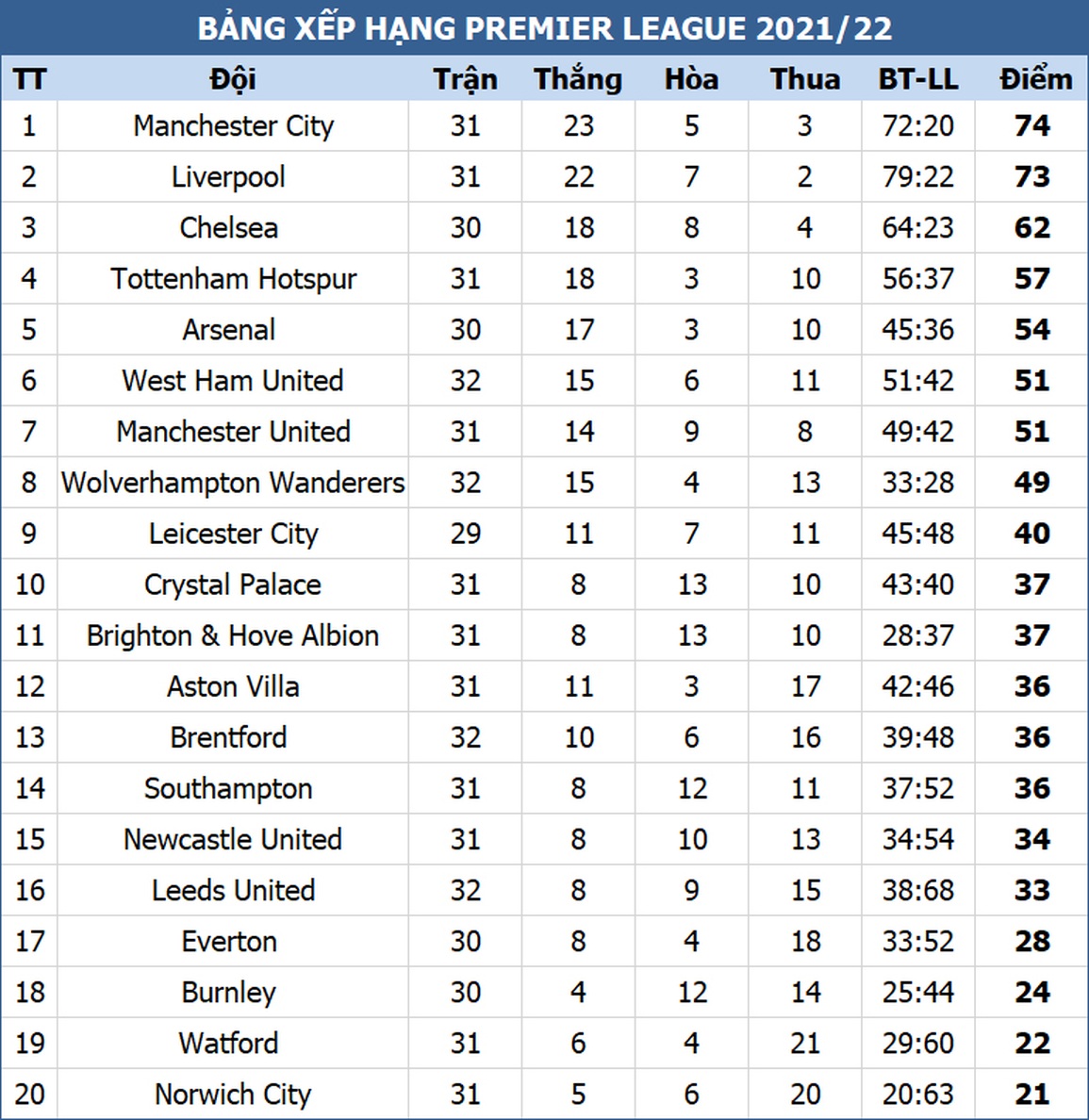Select Tottenham Hotspur in the table
The width and height of the screenshot is (1089, 1120).
(233, 278)
